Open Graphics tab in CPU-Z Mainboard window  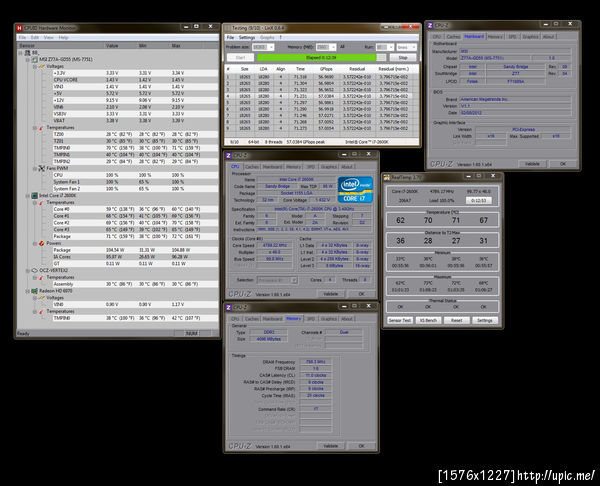click(x=530, y=37)
